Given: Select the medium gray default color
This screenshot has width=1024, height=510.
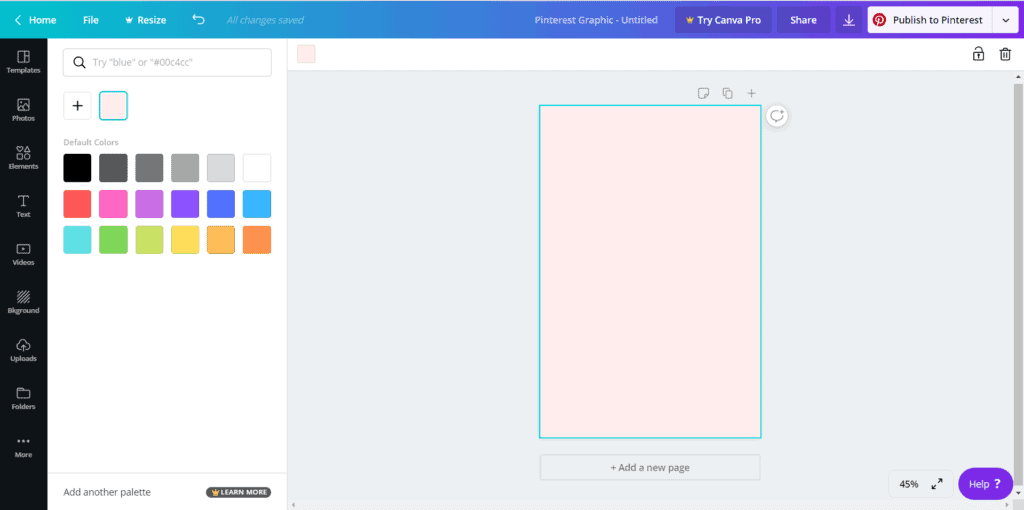Looking at the screenshot, I should (x=149, y=168).
